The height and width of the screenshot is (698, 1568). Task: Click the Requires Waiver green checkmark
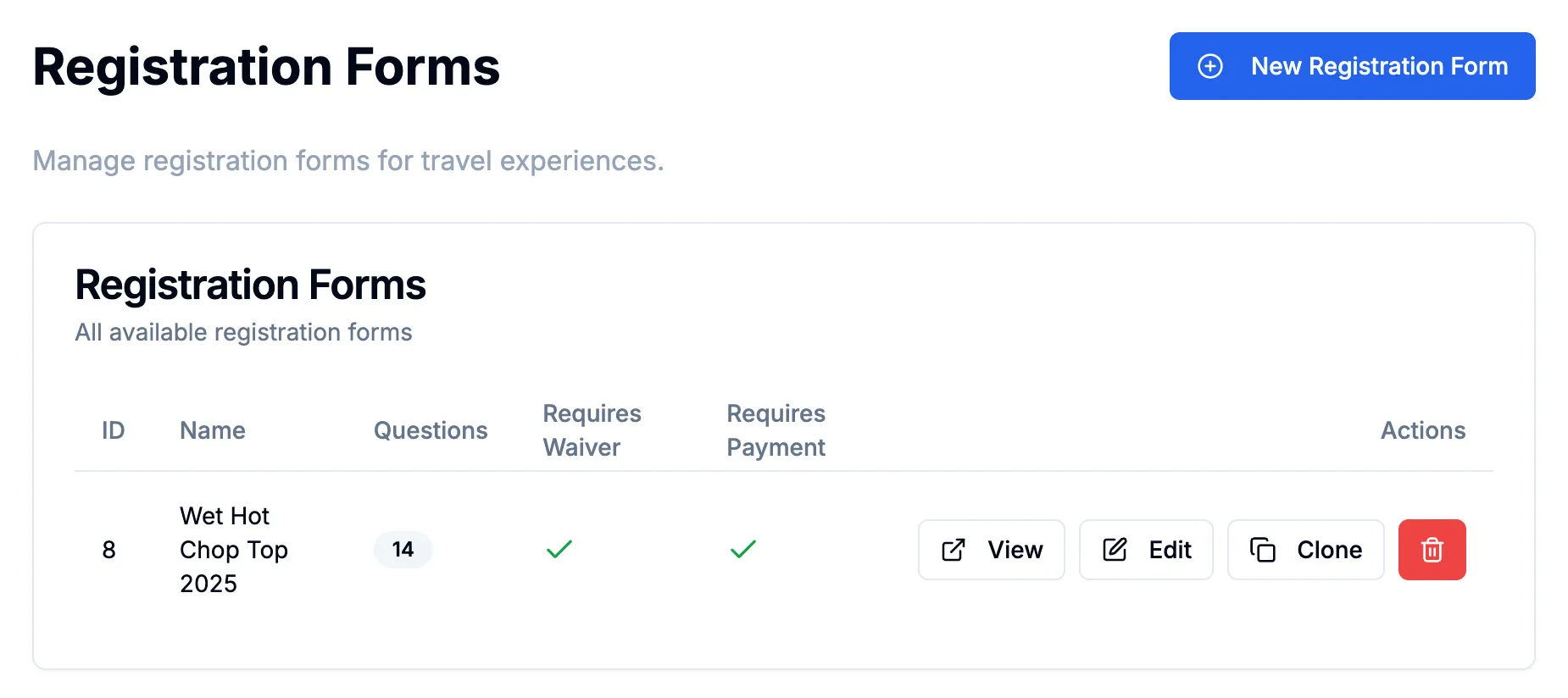point(559,550)
